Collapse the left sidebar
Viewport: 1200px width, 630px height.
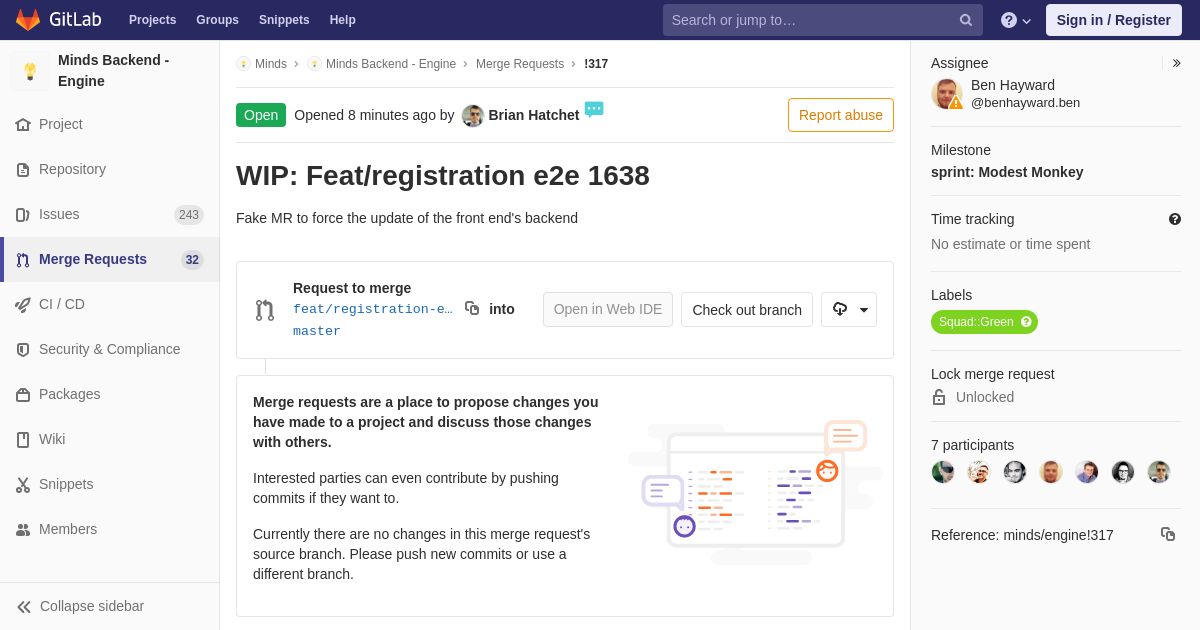(80, 606)
